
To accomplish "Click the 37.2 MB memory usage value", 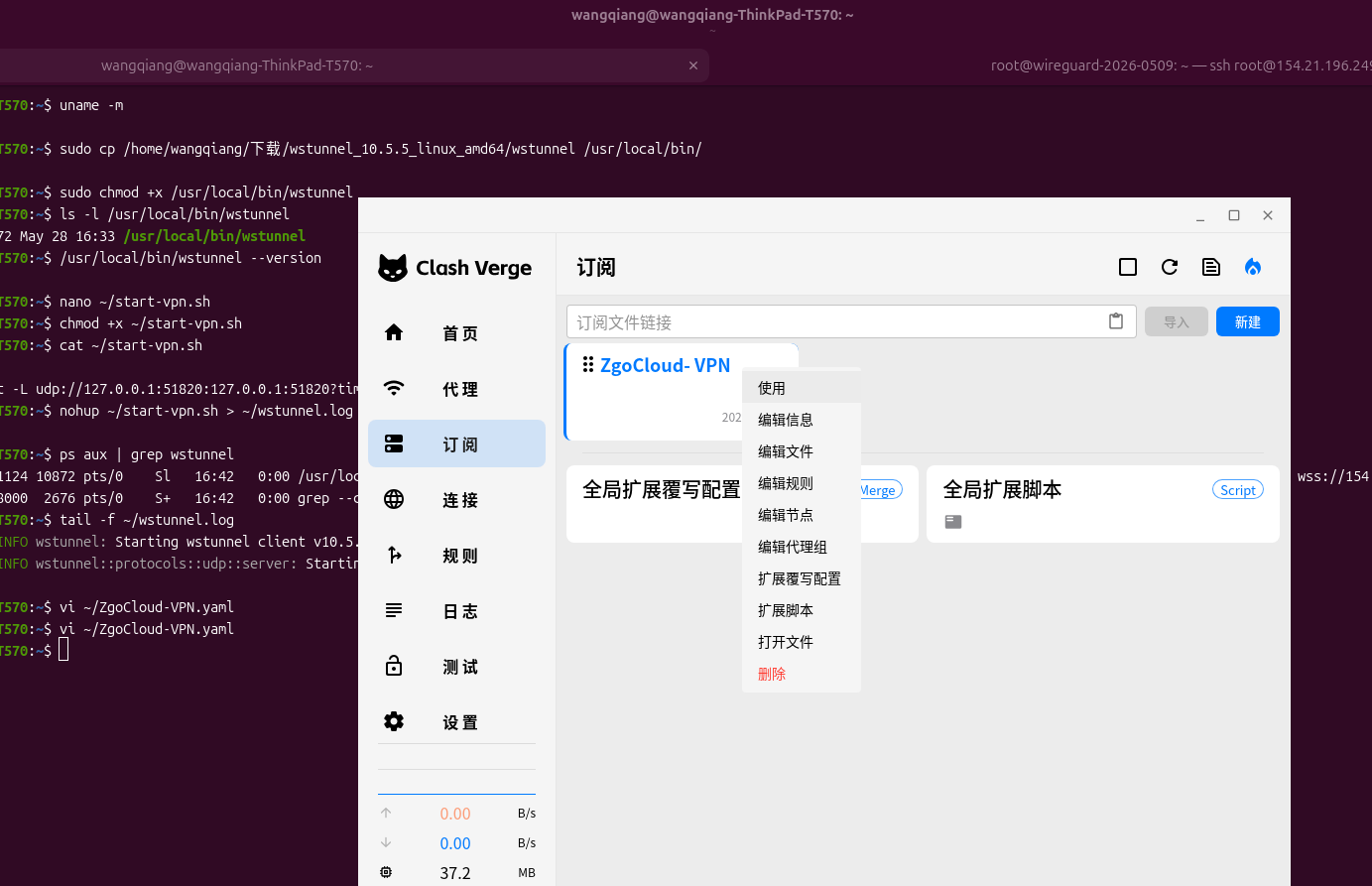I will 455,873.
